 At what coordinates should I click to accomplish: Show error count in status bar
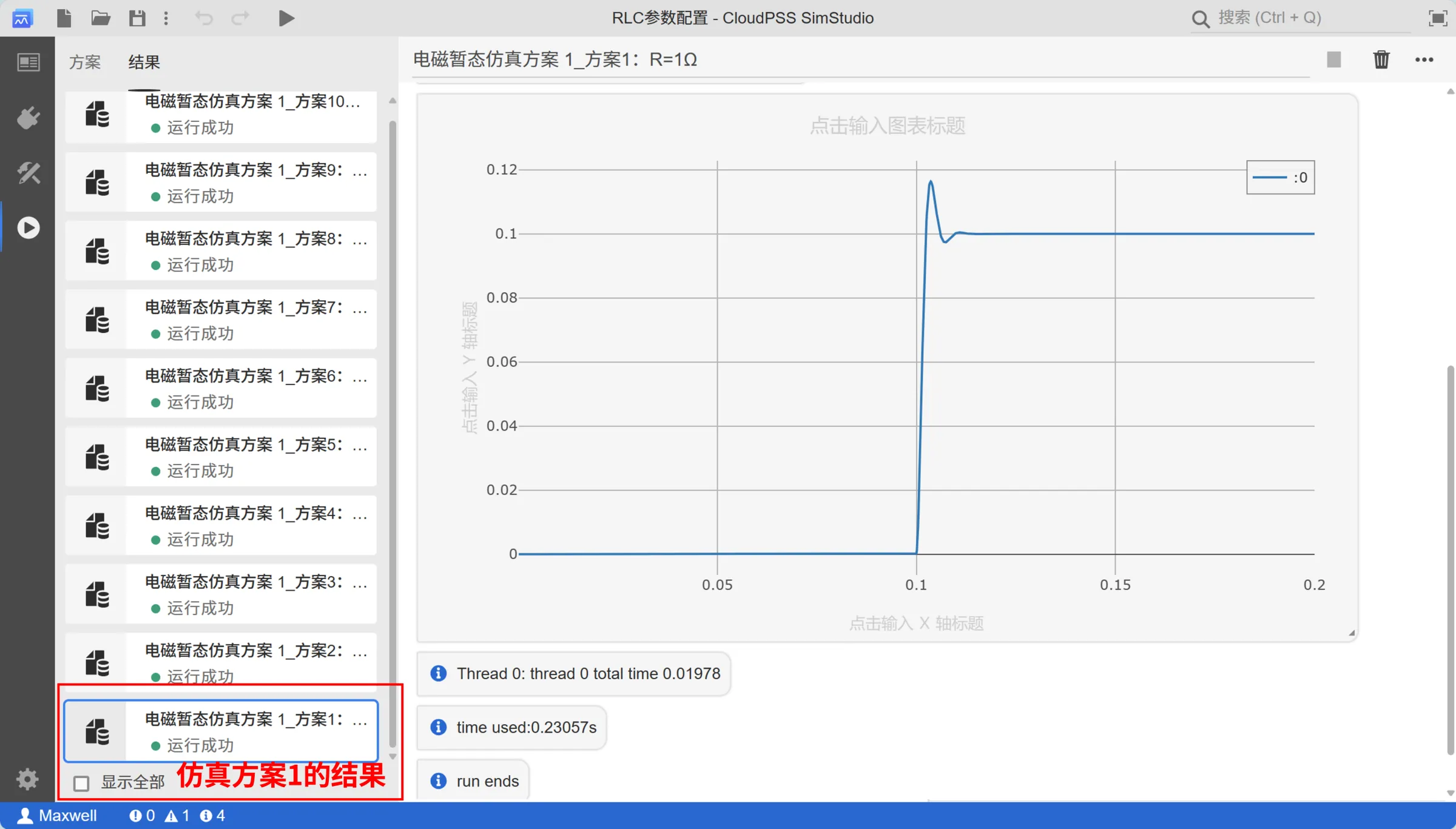142,816
